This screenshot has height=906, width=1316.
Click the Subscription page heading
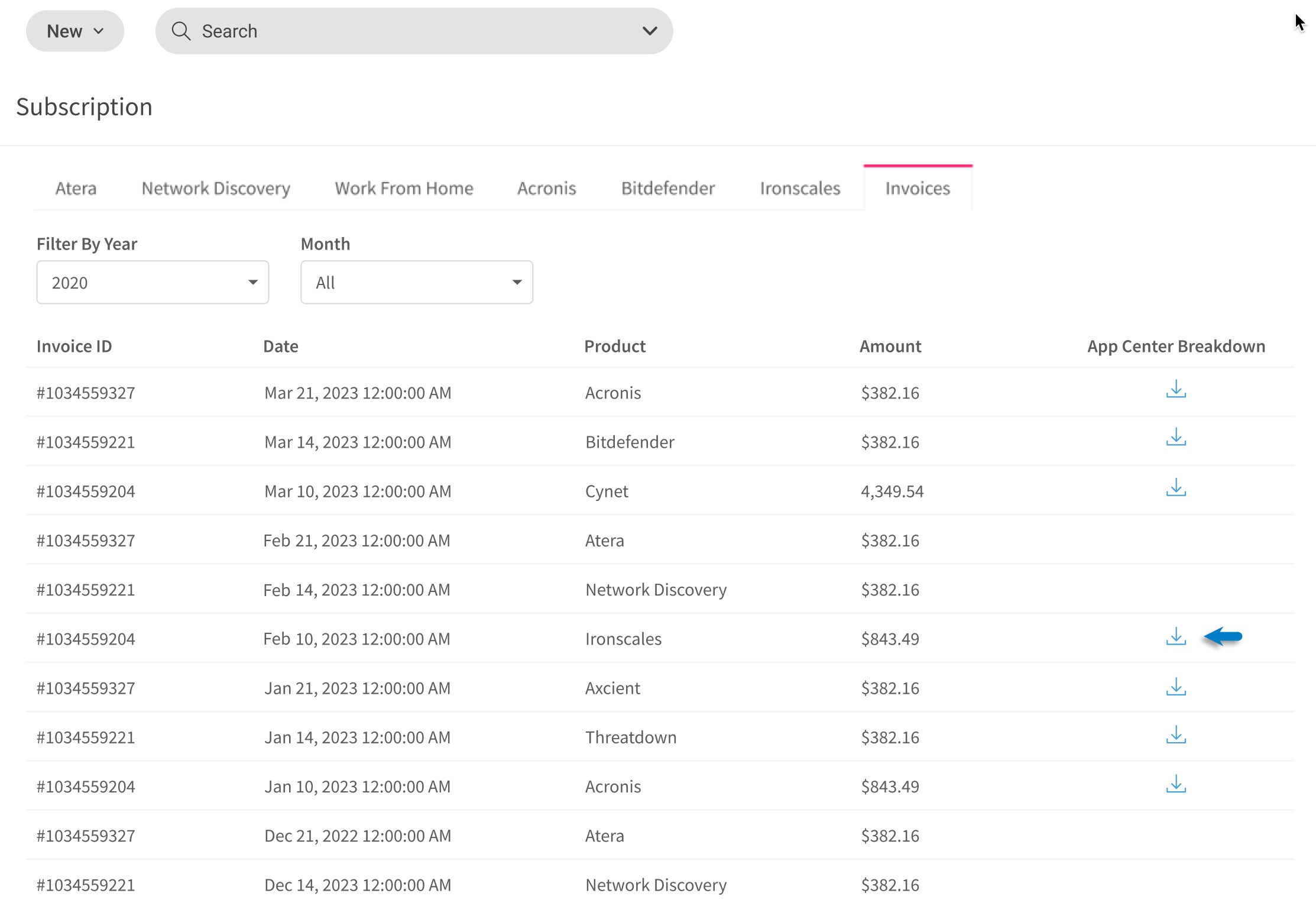pos(84,106)
